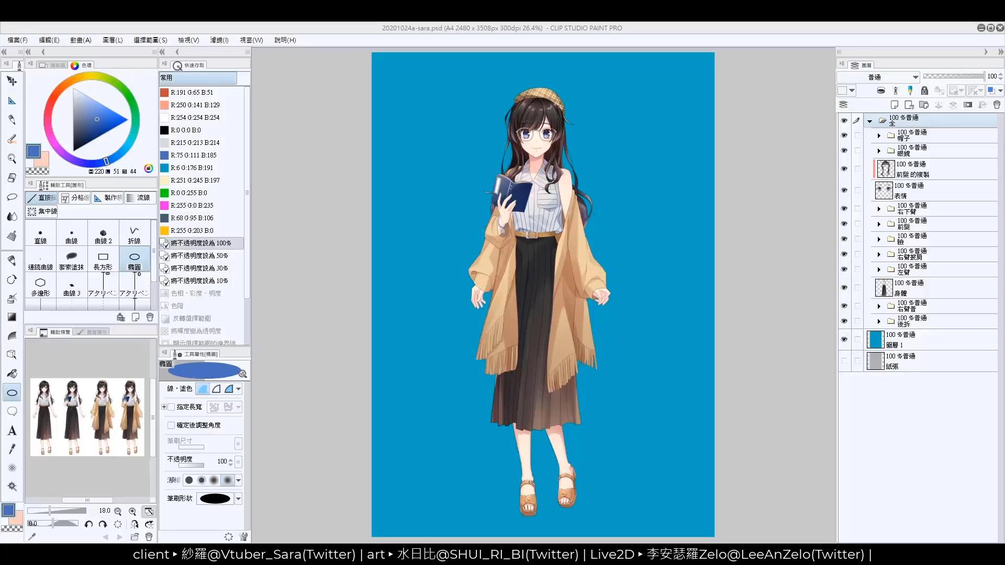The height and width of the screenshot is (565, 1005).
Task: Hide the 表情 layer
Action: click(844, 190)
